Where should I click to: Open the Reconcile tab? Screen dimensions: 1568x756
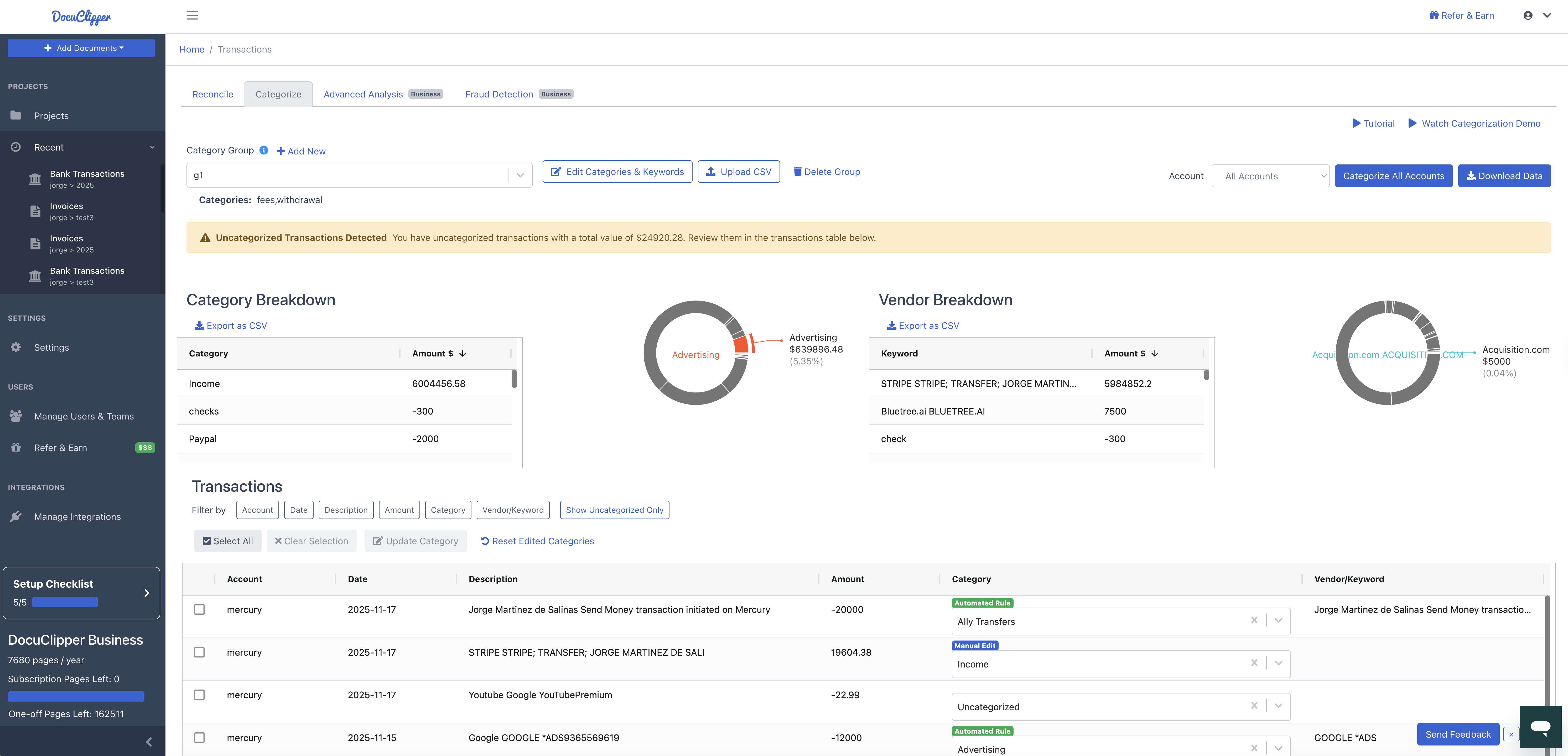click(x=212, y=94)
